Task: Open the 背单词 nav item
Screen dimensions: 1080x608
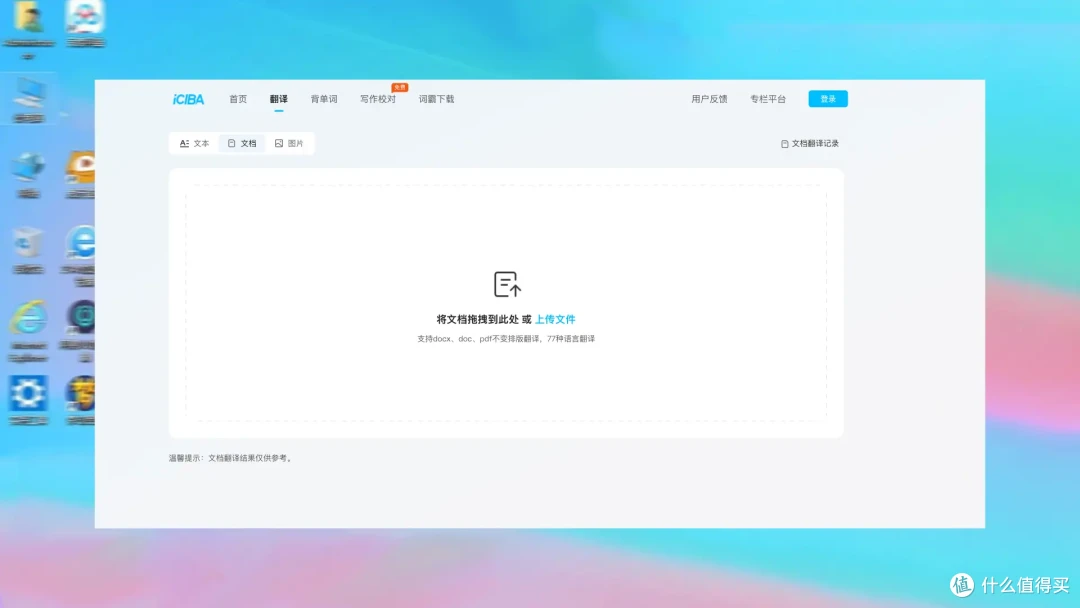Action: coord(324,99)
